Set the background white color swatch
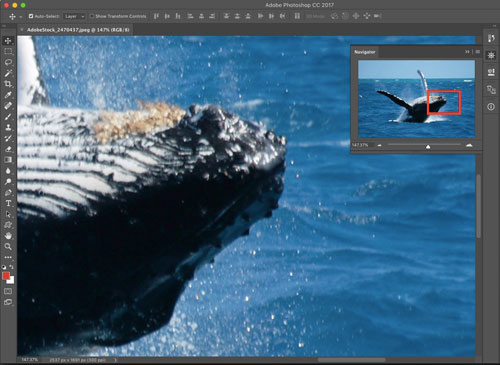The width and height of the screenshot is (500, 365). tap(12, 281)
